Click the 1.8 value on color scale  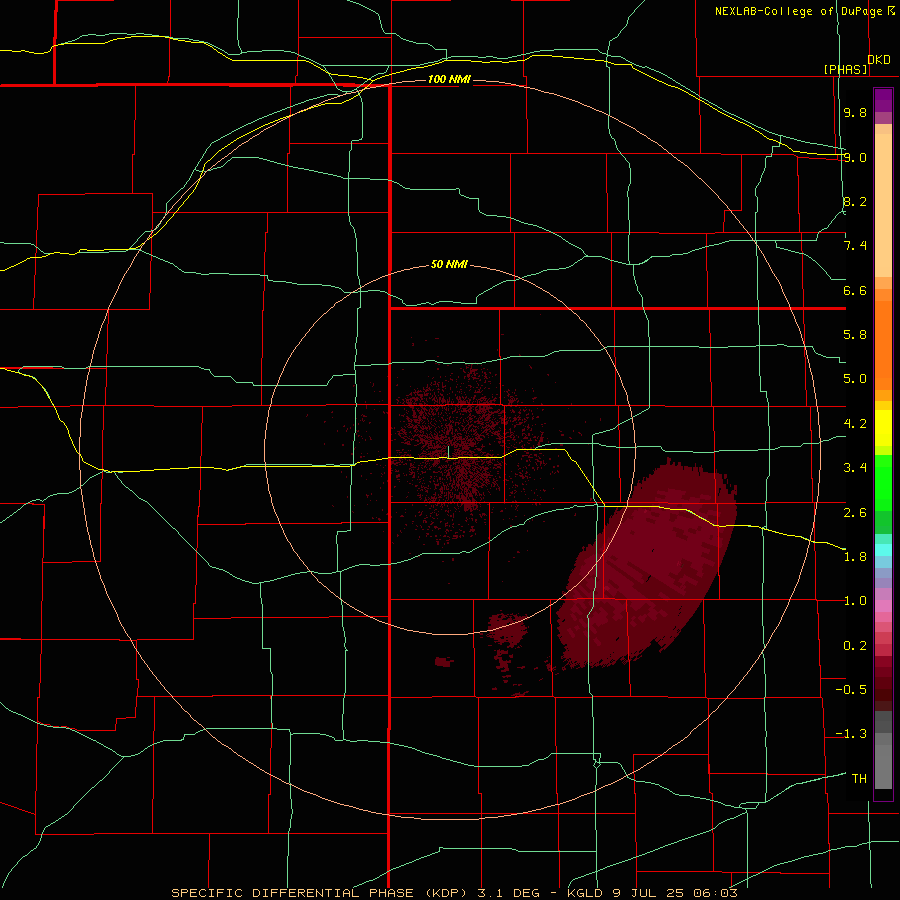[855, 556]
